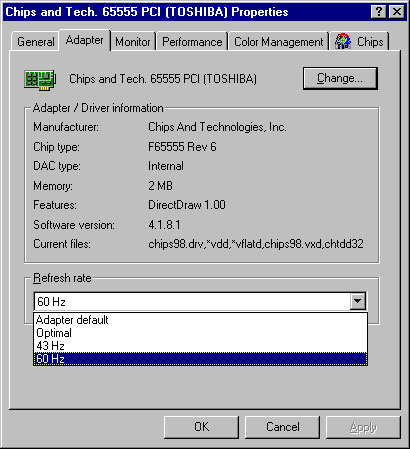The width and height of the screenshot is (410, 449).
Task: Click the Apply button
Action: tap(363, 427)
